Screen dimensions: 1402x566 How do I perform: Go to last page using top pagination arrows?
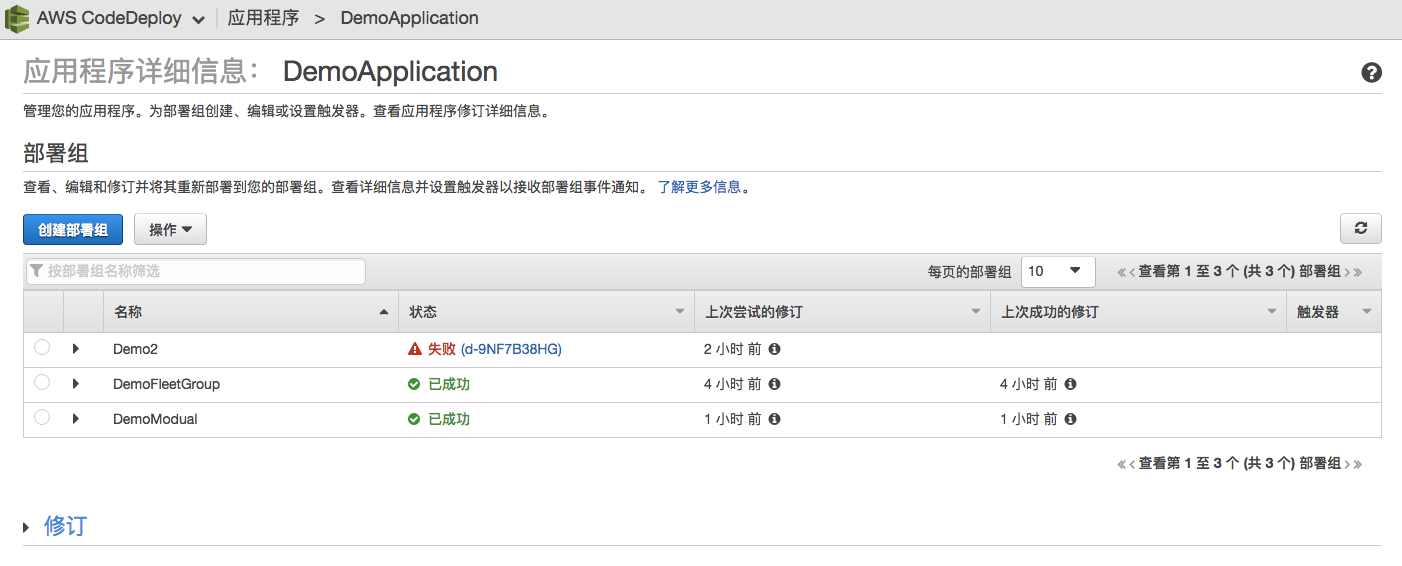click(x=1357, y=272)
